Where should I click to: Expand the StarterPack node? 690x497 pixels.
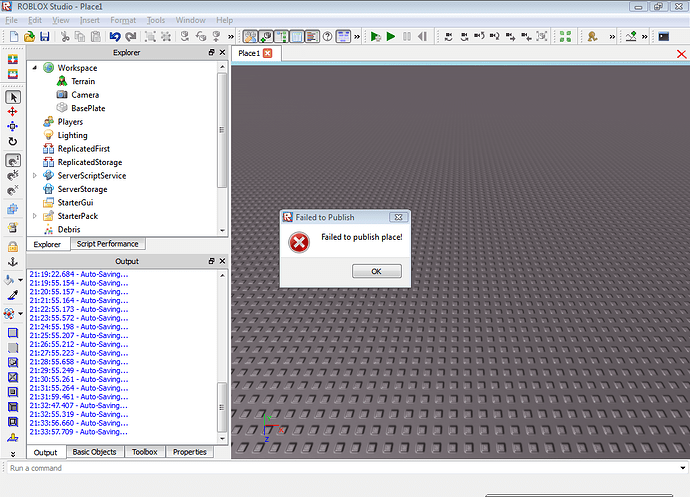coord(35,216)
